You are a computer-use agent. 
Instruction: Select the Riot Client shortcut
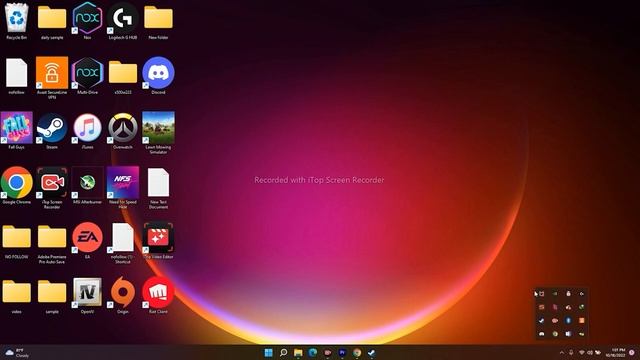pyautogui.click(x=158, y=296)
